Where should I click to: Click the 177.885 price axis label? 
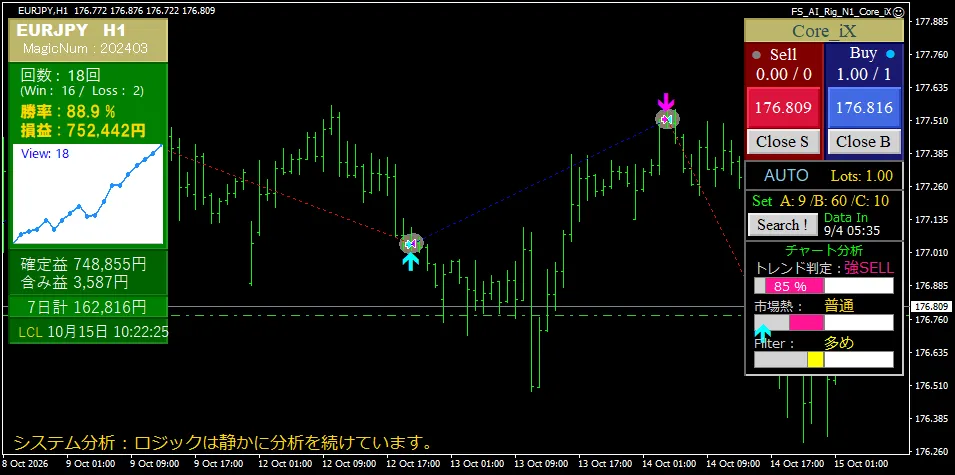[930, 22]
